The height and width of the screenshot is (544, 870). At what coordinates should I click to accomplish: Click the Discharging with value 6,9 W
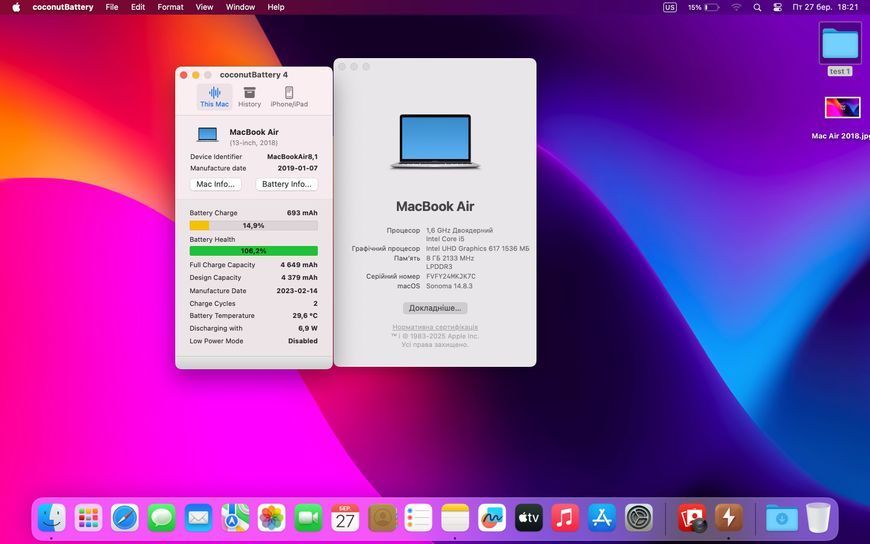tap(308, 328)
